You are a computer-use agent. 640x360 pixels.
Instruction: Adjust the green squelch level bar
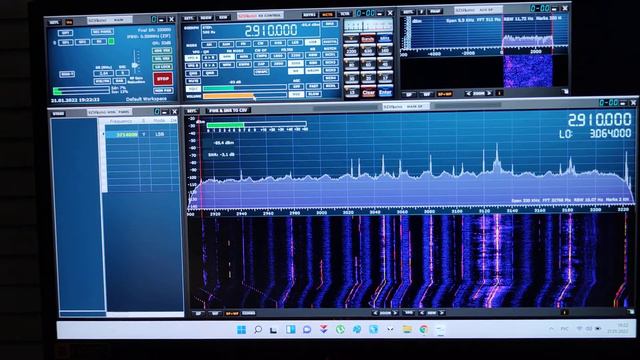pos(245,89)
